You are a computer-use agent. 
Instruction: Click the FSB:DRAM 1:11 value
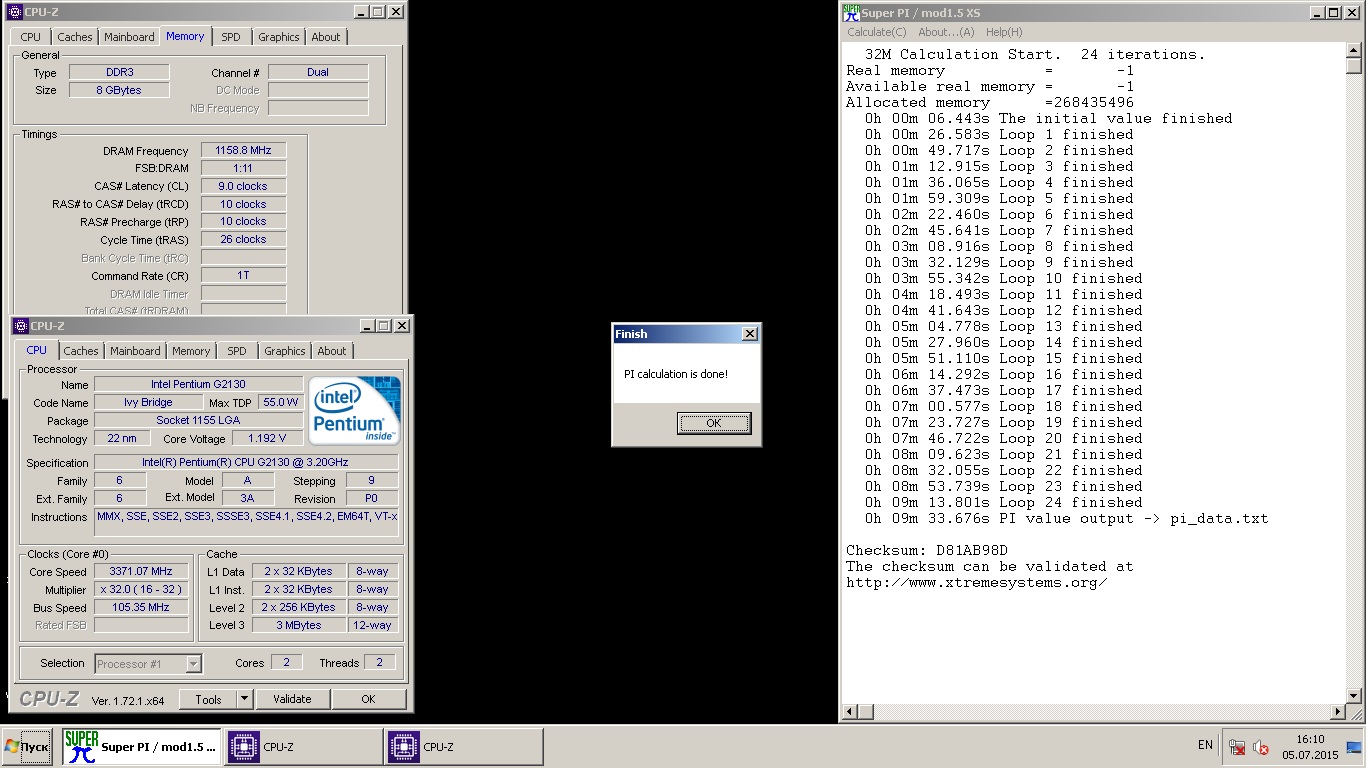pyautogui.click(x=243, y=168)
